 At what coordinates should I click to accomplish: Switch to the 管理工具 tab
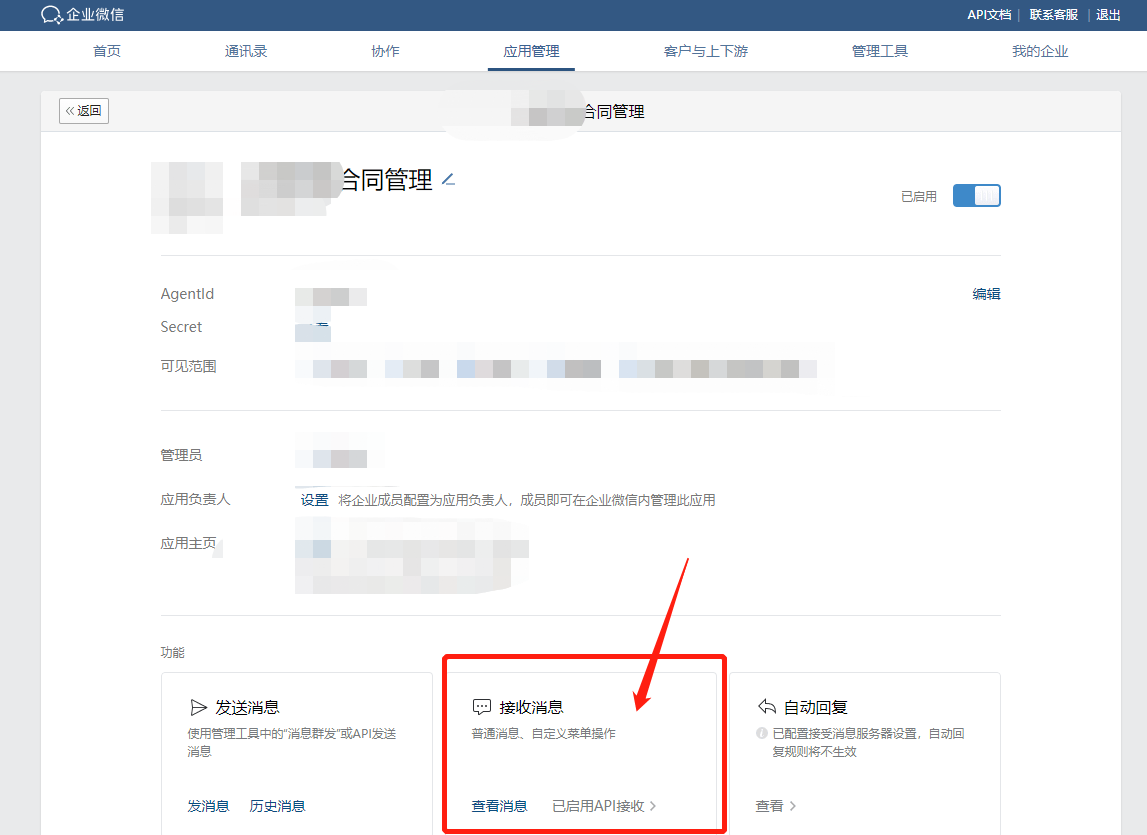[880, 50]
